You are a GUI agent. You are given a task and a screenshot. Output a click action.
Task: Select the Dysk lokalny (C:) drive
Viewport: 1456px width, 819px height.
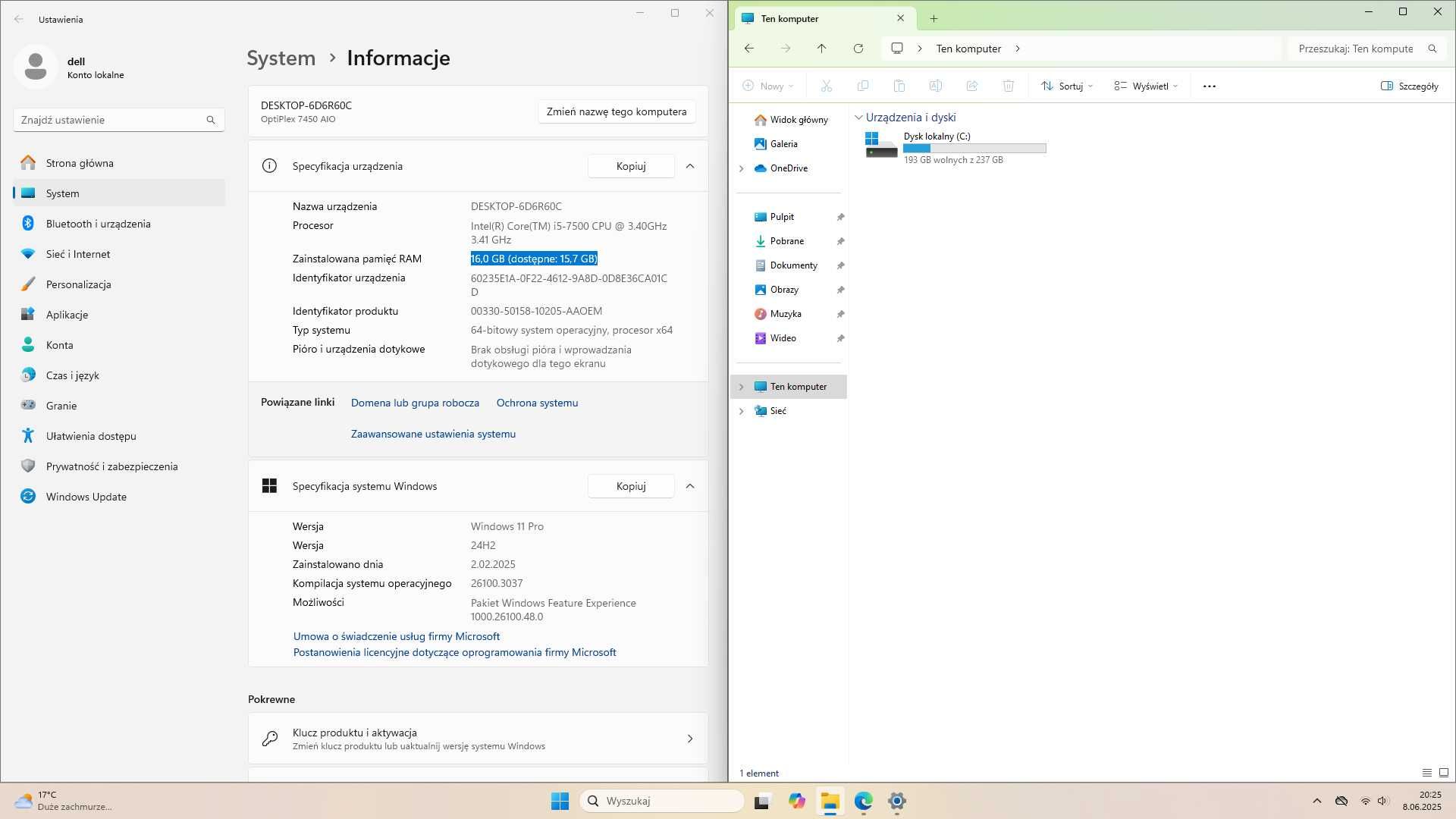tap(955, 147)
